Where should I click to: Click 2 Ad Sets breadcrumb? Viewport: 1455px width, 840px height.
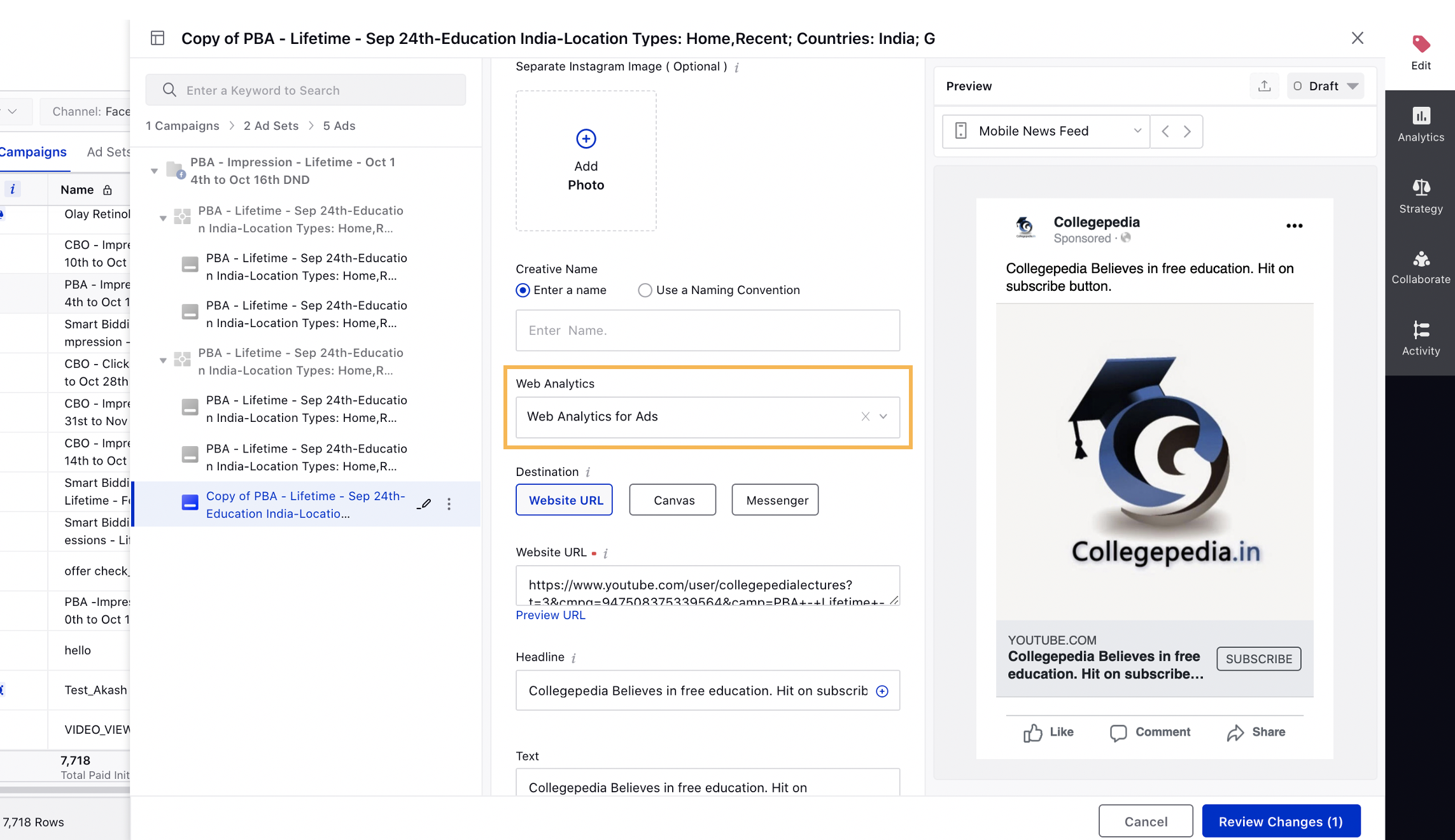coord(271,126)
